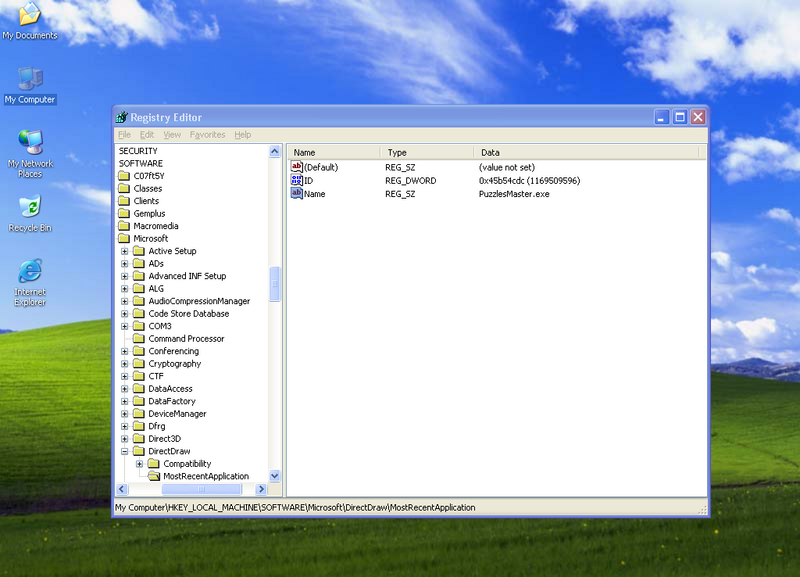Click the Classes folder icon
Screen dimensions: 800x577
124,188
